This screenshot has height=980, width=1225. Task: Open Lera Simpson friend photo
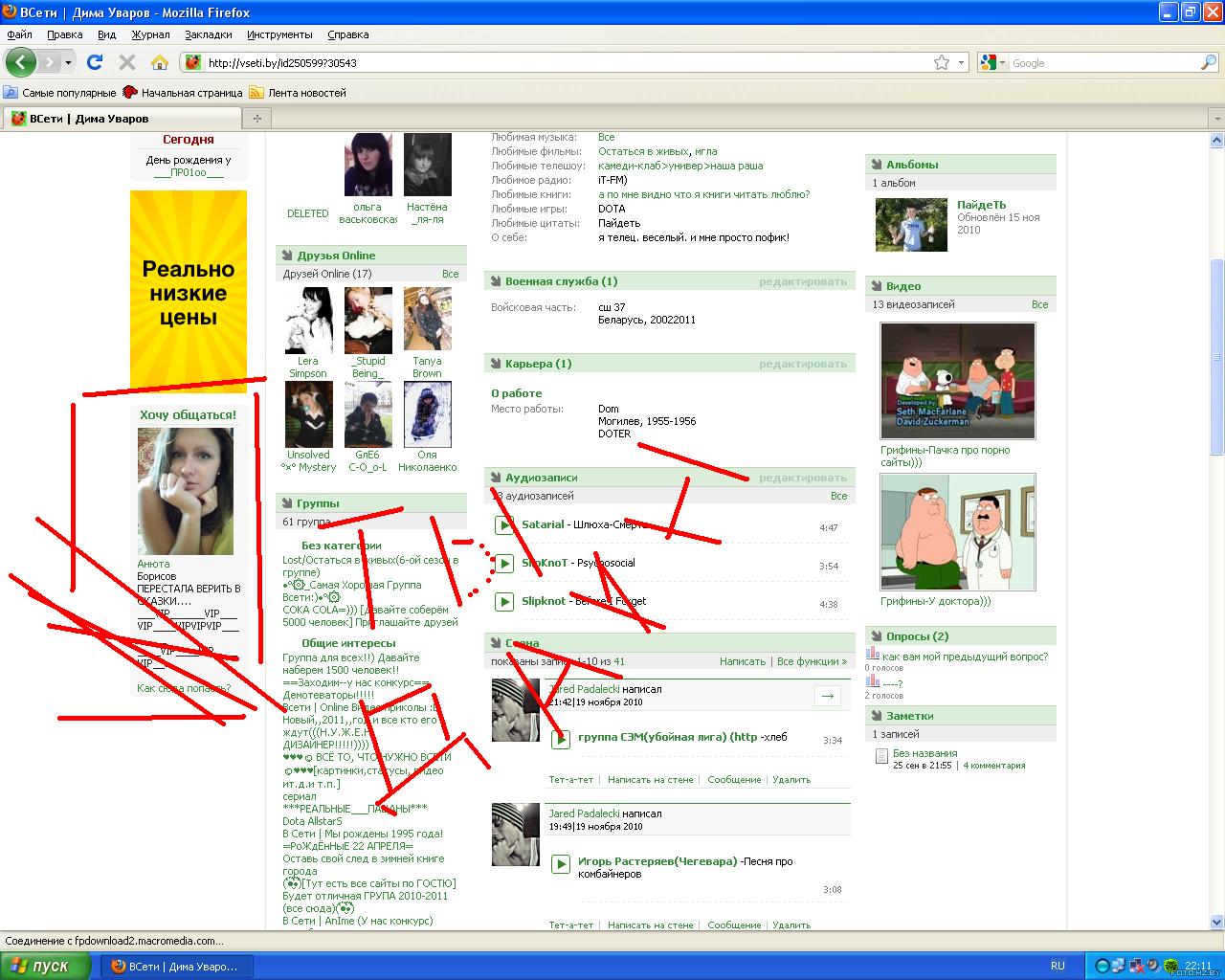(x=308, y=321)
